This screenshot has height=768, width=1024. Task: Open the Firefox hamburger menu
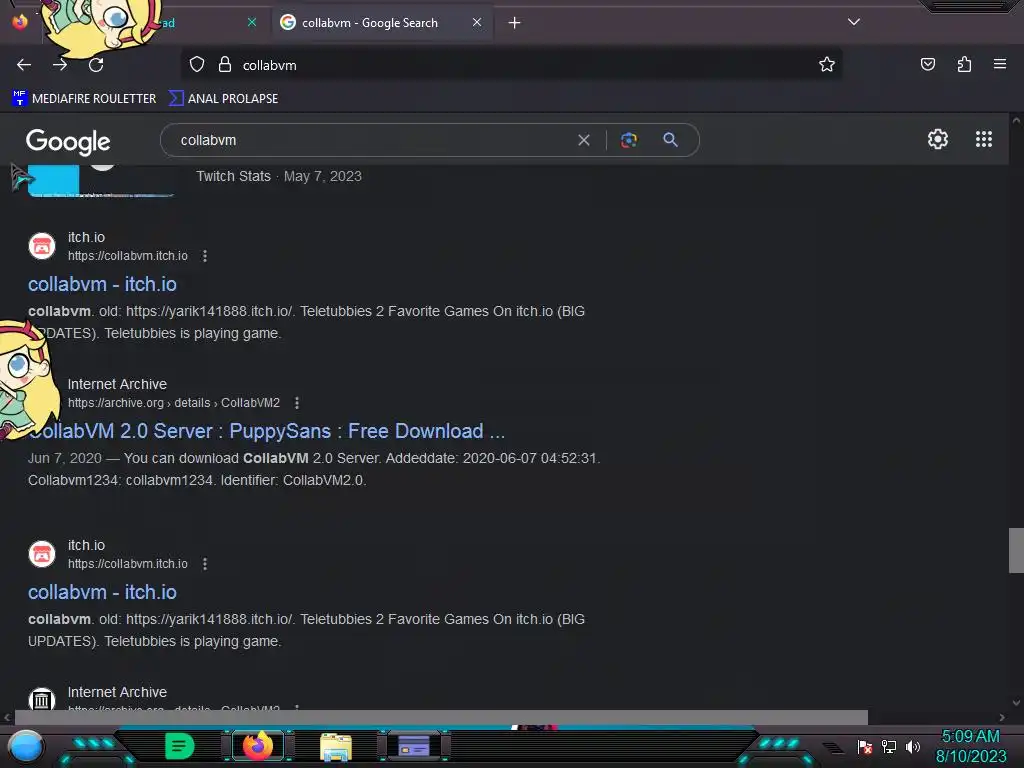(x=1000, y=64)
